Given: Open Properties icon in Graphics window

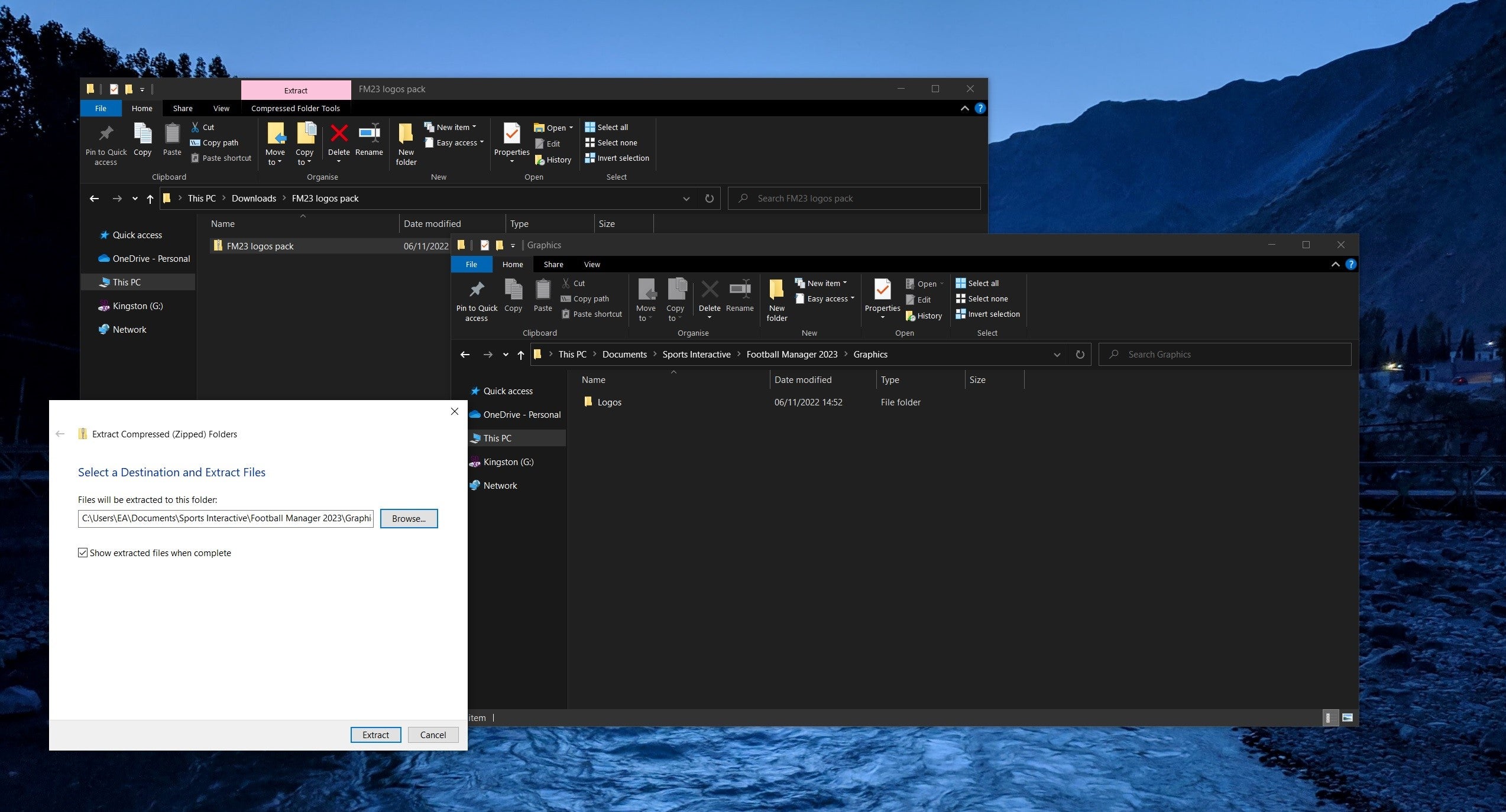Looking at the screenshot, I should pyautogui.click(x=882, y=290).
